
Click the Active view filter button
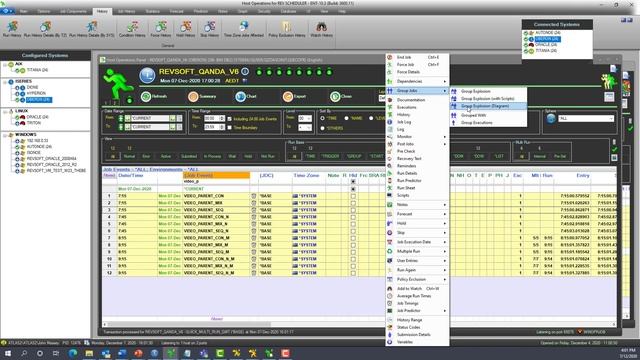[166, 156]
